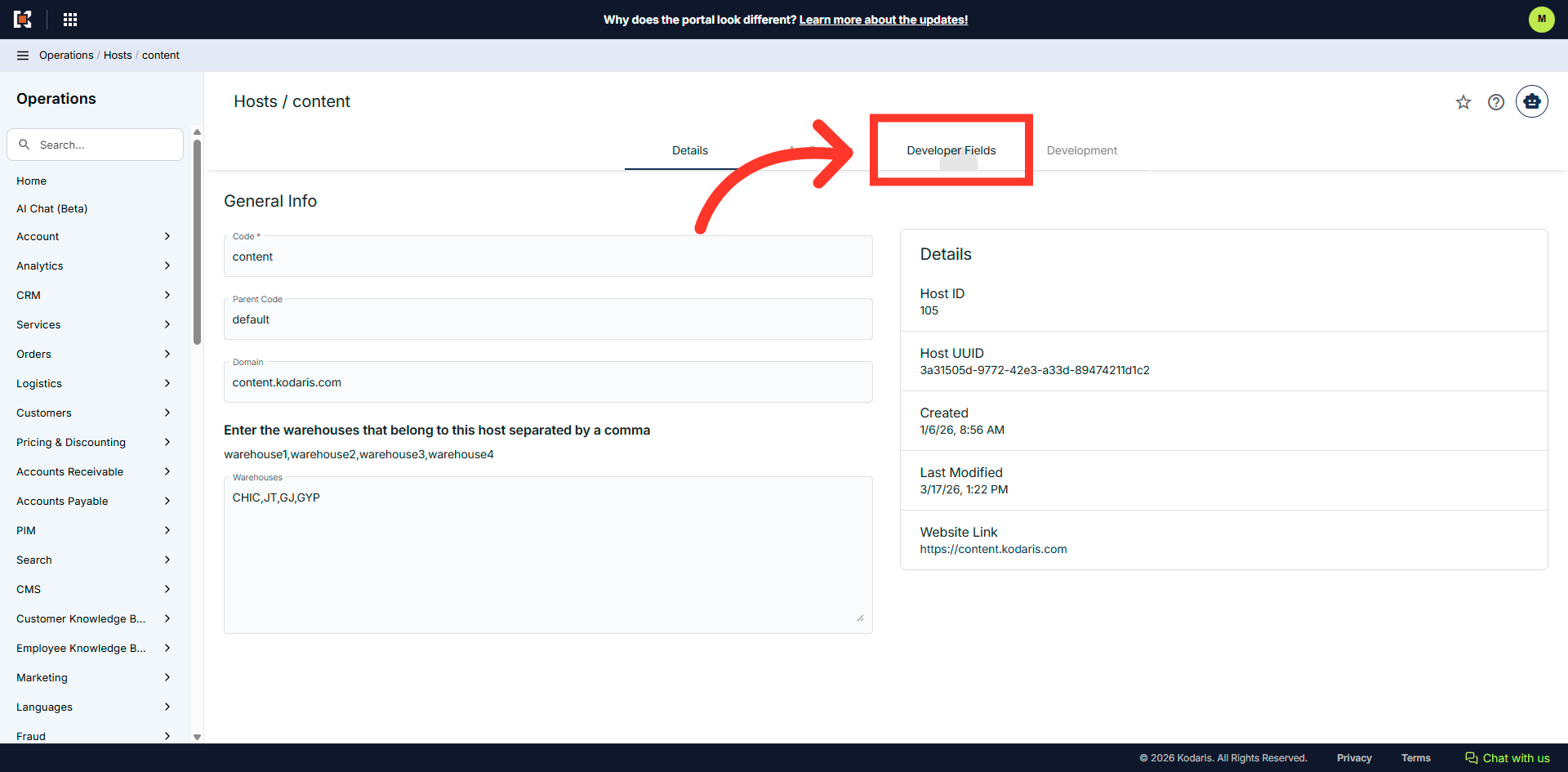Click the Warehouses textarea resize handle
Image resolution: width=1568 pixels, height=772 pixels.
tap(860, 618)
